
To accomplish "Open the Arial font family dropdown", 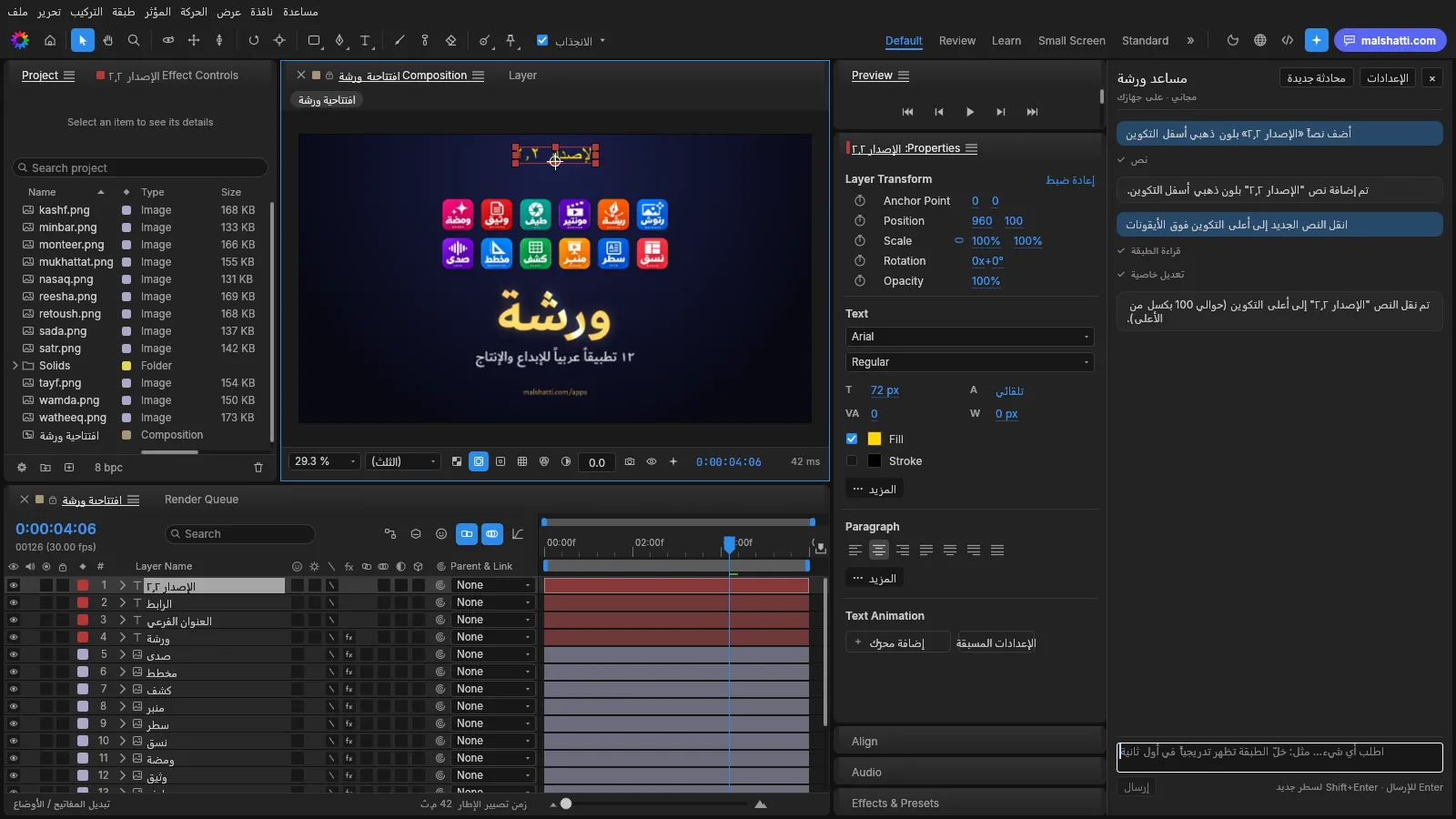I will pyautogui.click(x=969, y=337).
